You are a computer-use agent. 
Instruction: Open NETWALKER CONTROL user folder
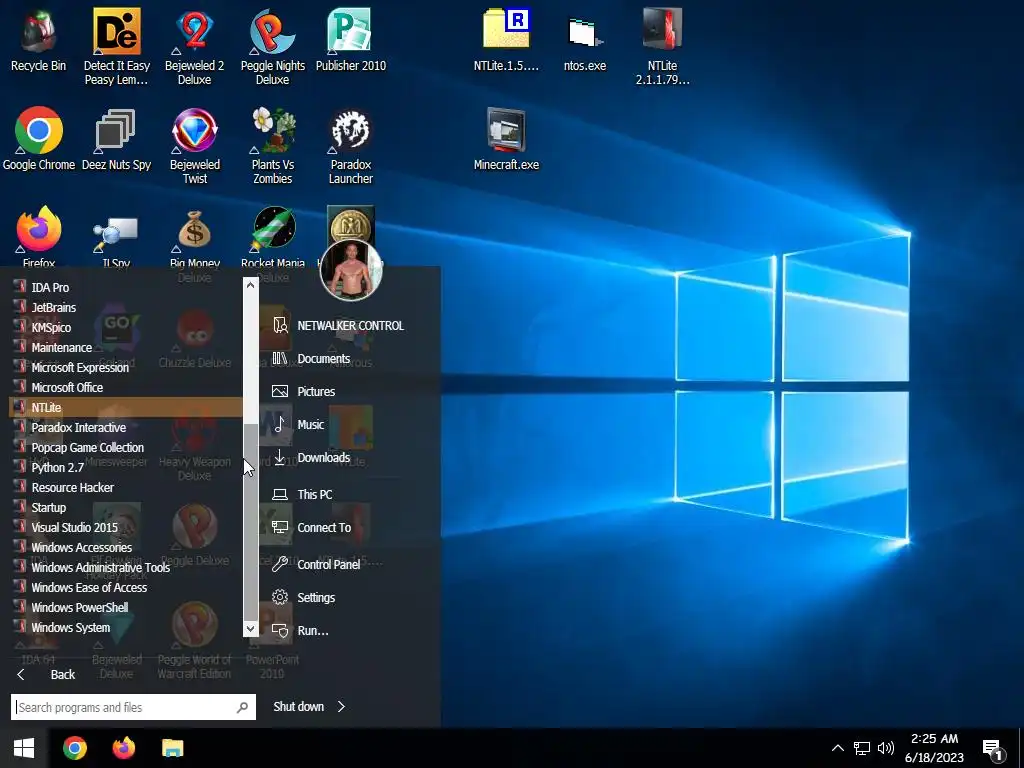(338, 325)
